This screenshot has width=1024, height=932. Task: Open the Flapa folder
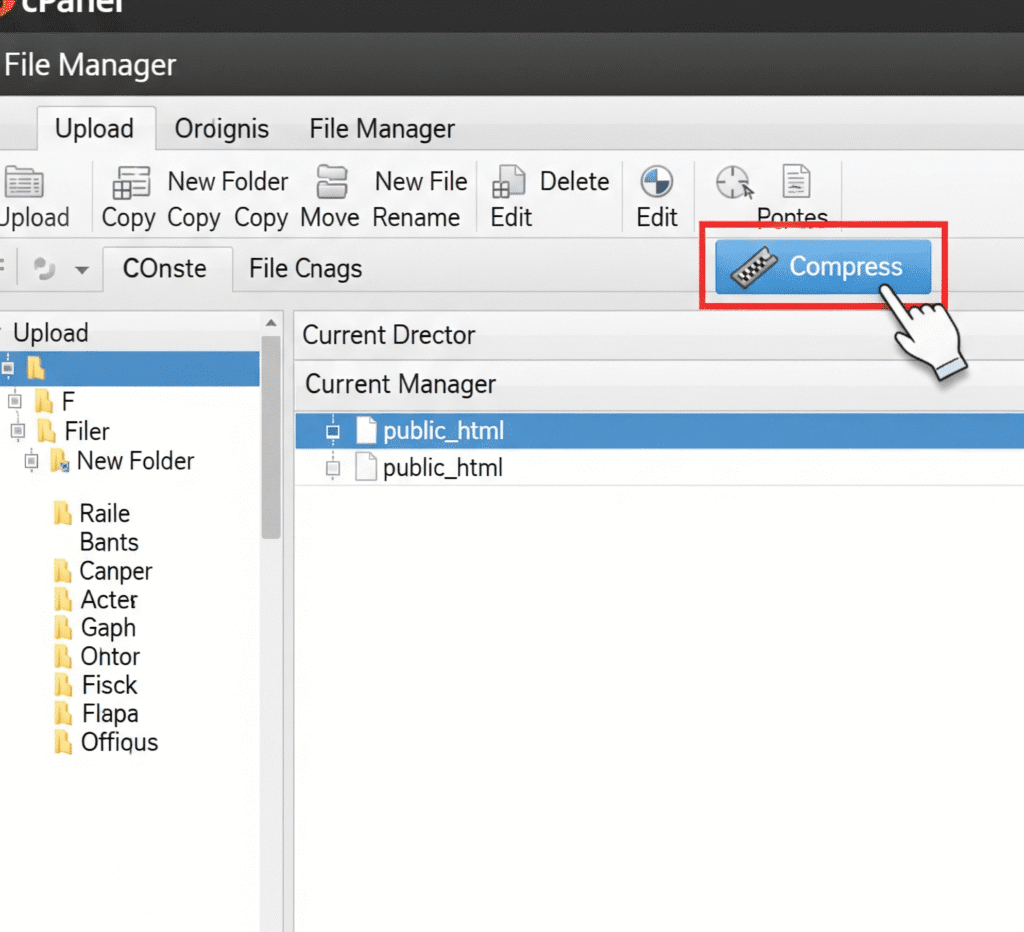(110, 714)
